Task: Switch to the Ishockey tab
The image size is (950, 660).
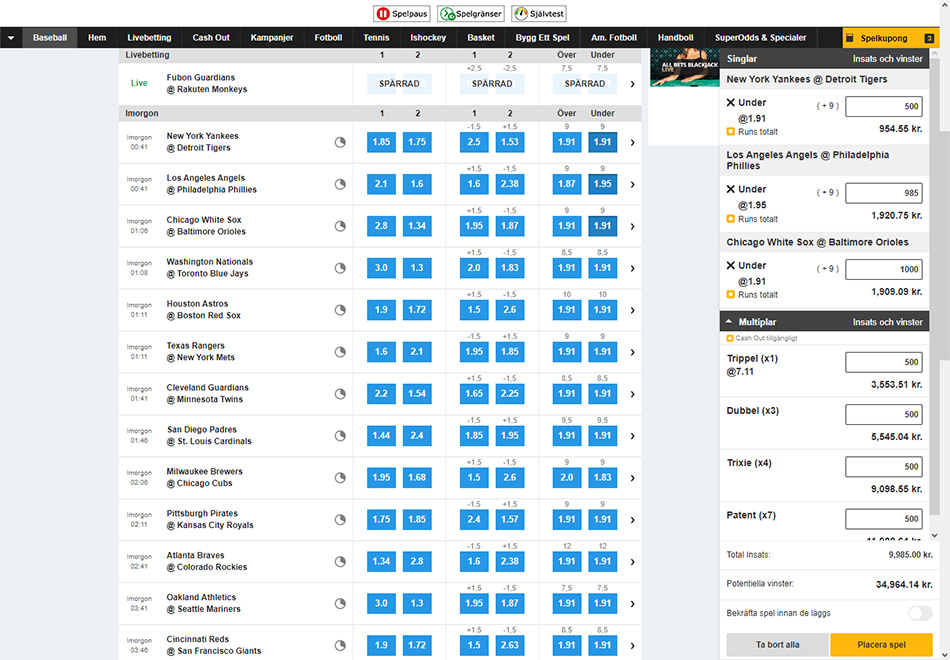Action: point(428,38)
